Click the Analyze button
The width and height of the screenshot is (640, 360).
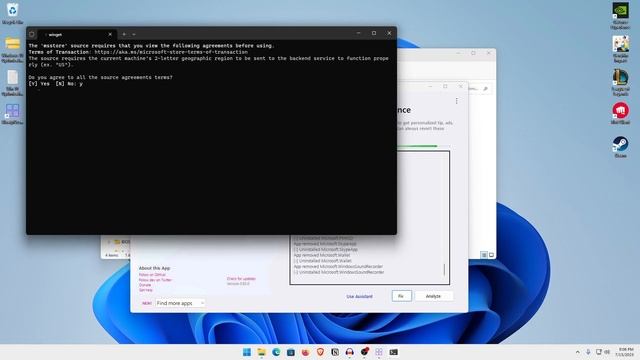433,296
